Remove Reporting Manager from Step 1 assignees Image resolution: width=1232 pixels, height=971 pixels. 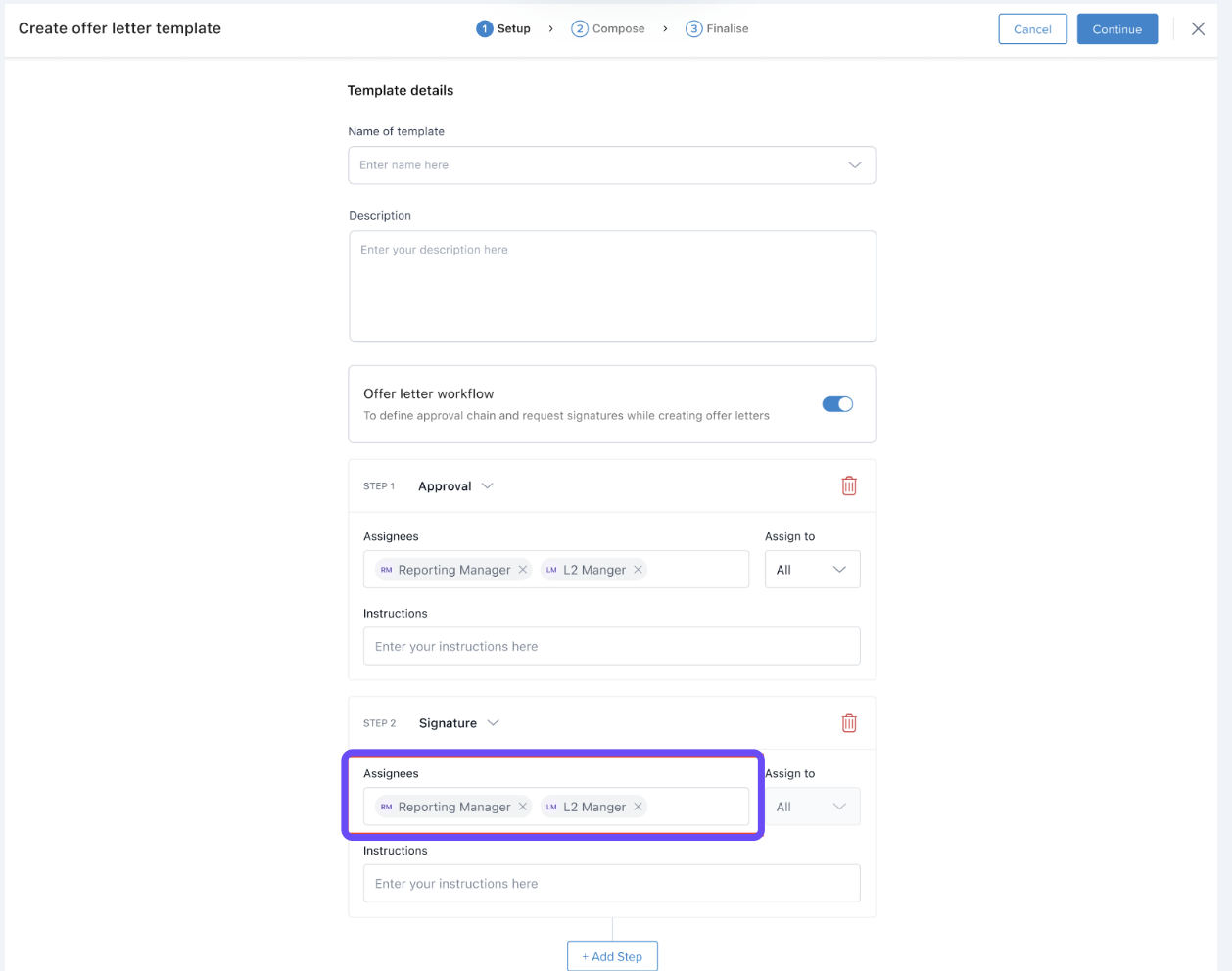pos(523,570)
